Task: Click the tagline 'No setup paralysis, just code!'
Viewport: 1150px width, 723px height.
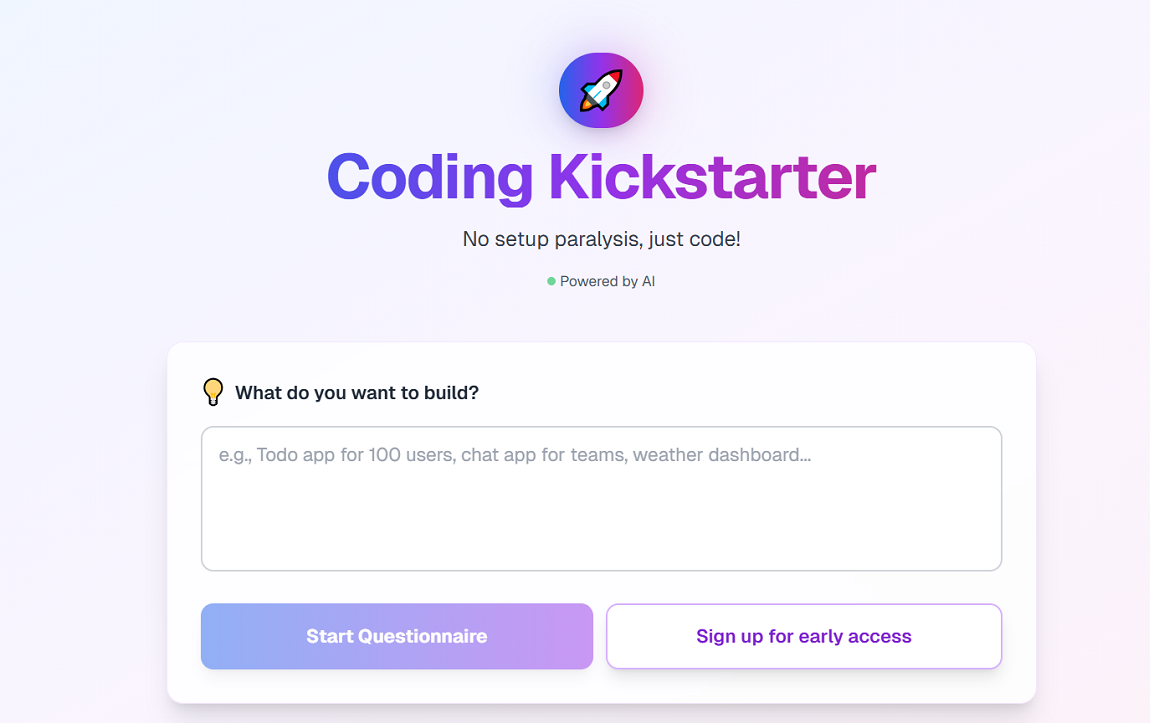Action: pyautogui.click(x=601, y=239)
